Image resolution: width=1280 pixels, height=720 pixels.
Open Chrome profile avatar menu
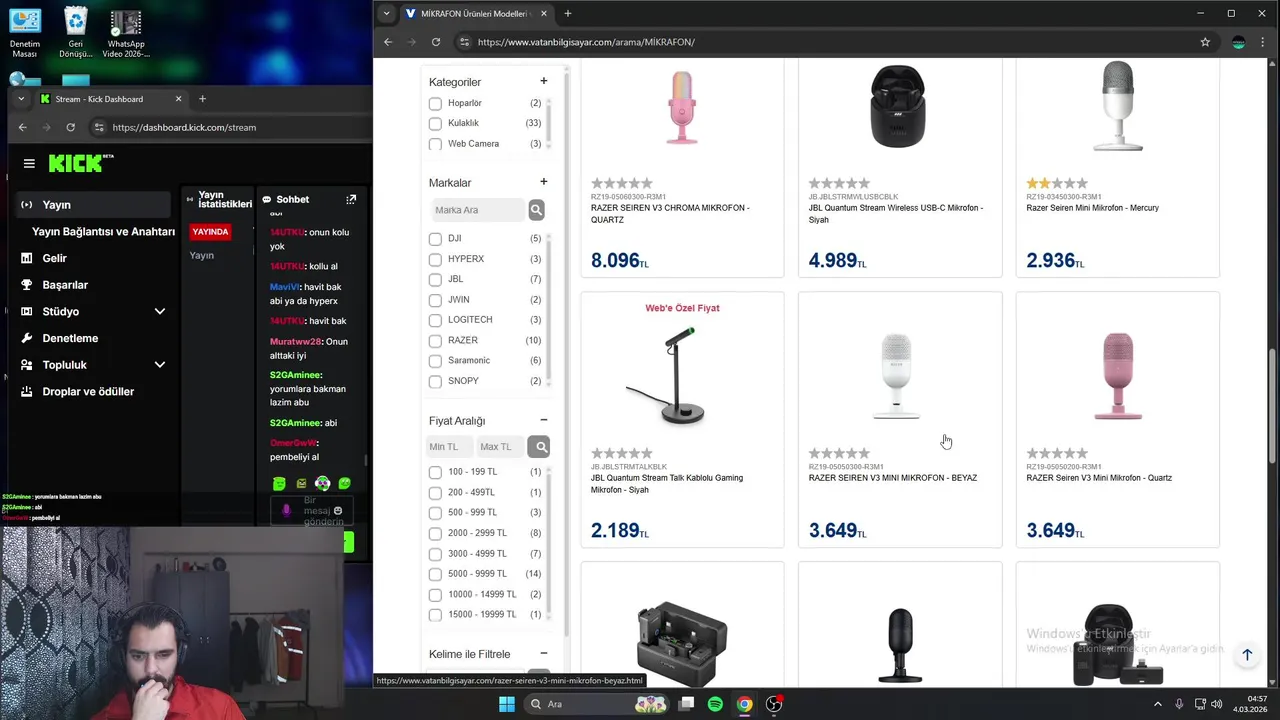(x=1239, y=42)
